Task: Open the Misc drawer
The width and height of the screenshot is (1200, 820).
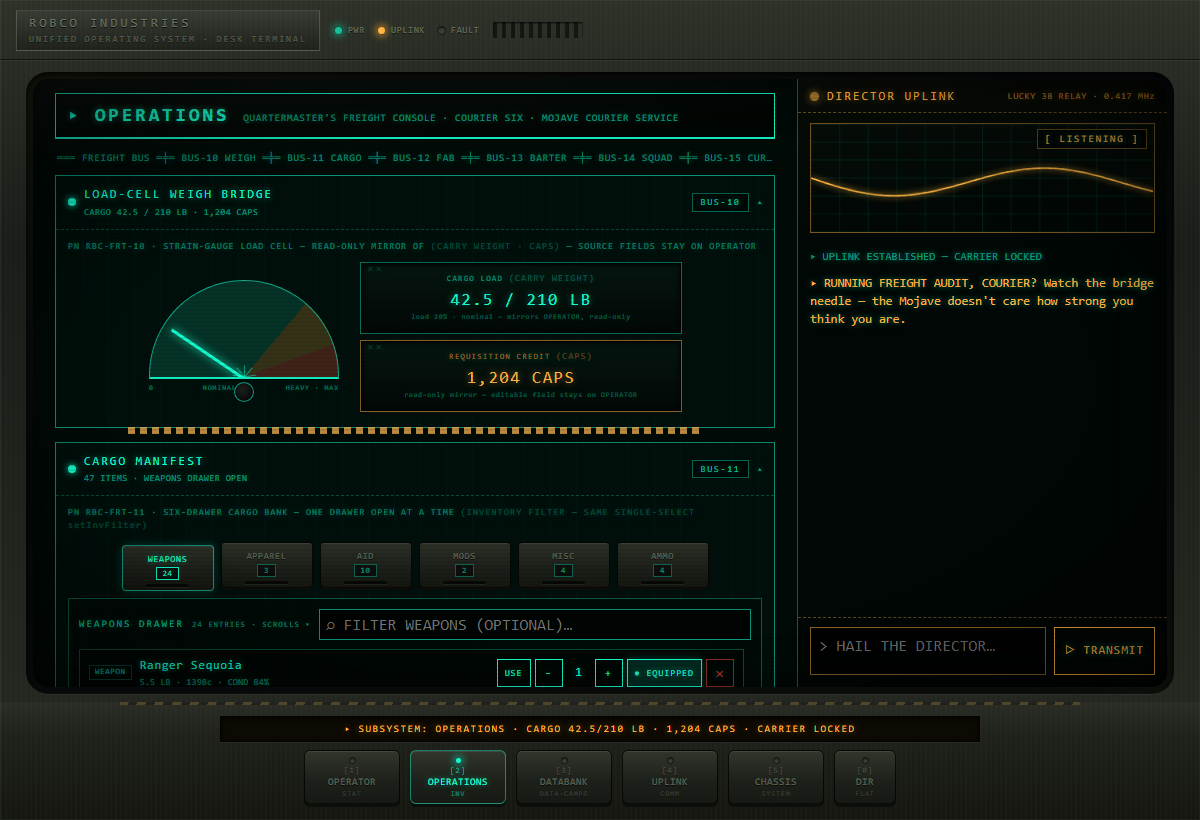Action: pos(563,565)
